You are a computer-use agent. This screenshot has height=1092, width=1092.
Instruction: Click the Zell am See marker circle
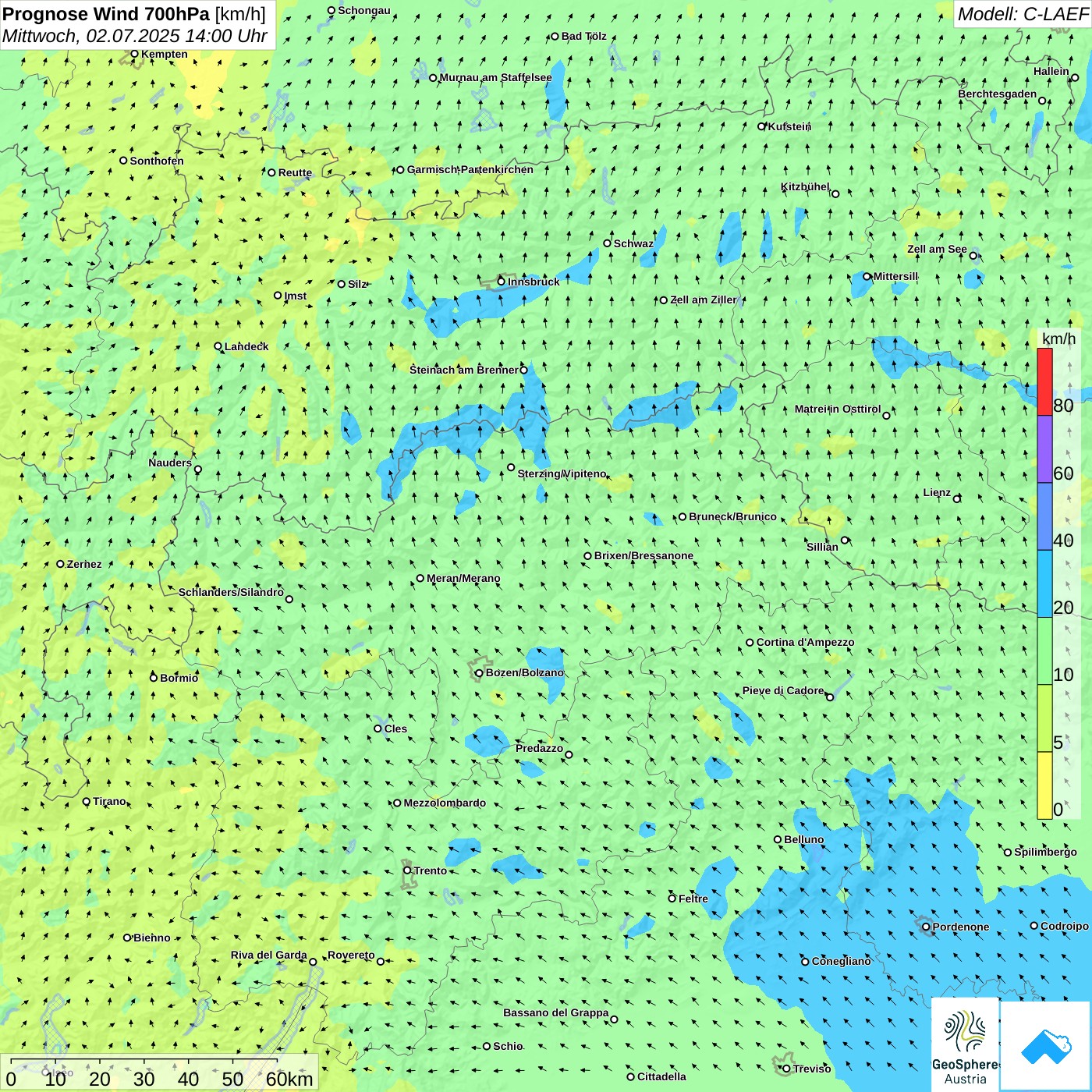click(973, 255)
